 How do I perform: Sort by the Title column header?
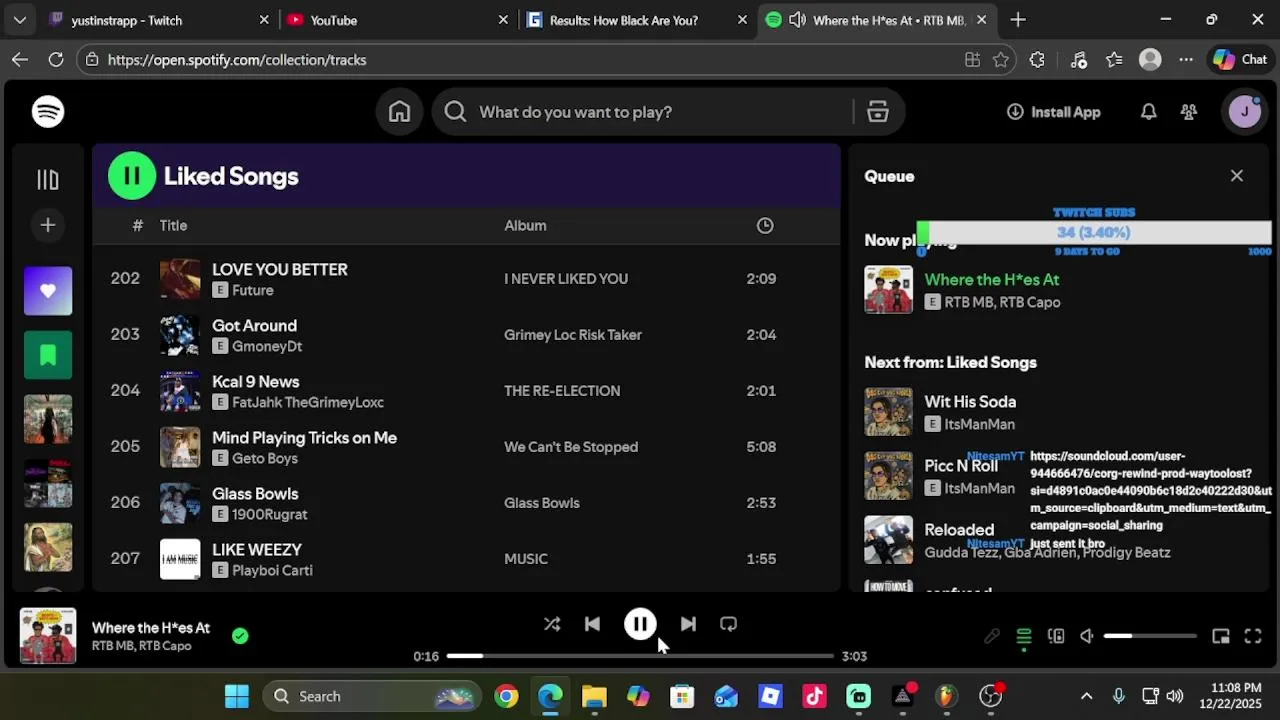173,226
